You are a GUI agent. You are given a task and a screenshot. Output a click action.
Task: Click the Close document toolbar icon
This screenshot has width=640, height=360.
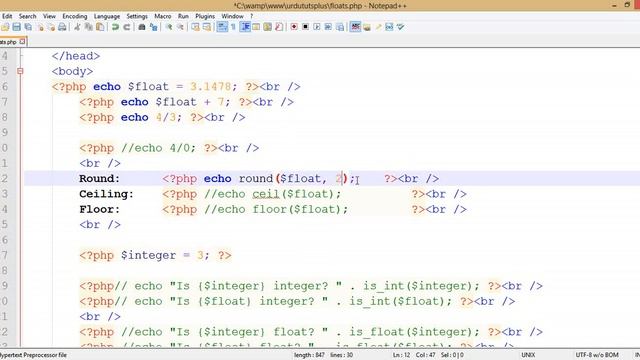[40, 27]
